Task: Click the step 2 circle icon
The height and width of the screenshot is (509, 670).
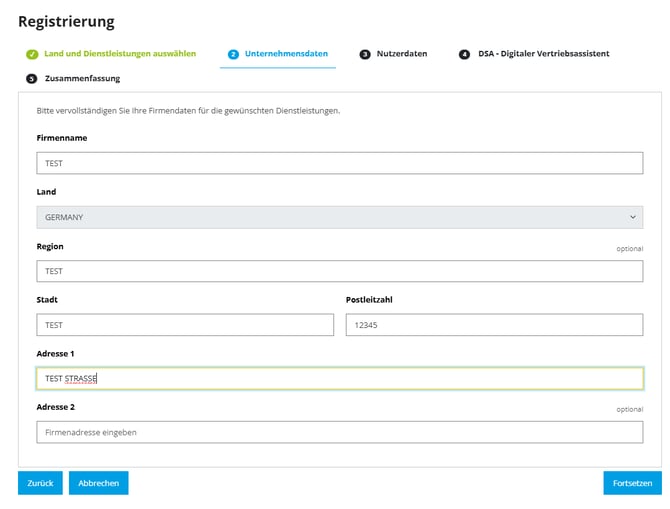Action: tap(233, 54)
